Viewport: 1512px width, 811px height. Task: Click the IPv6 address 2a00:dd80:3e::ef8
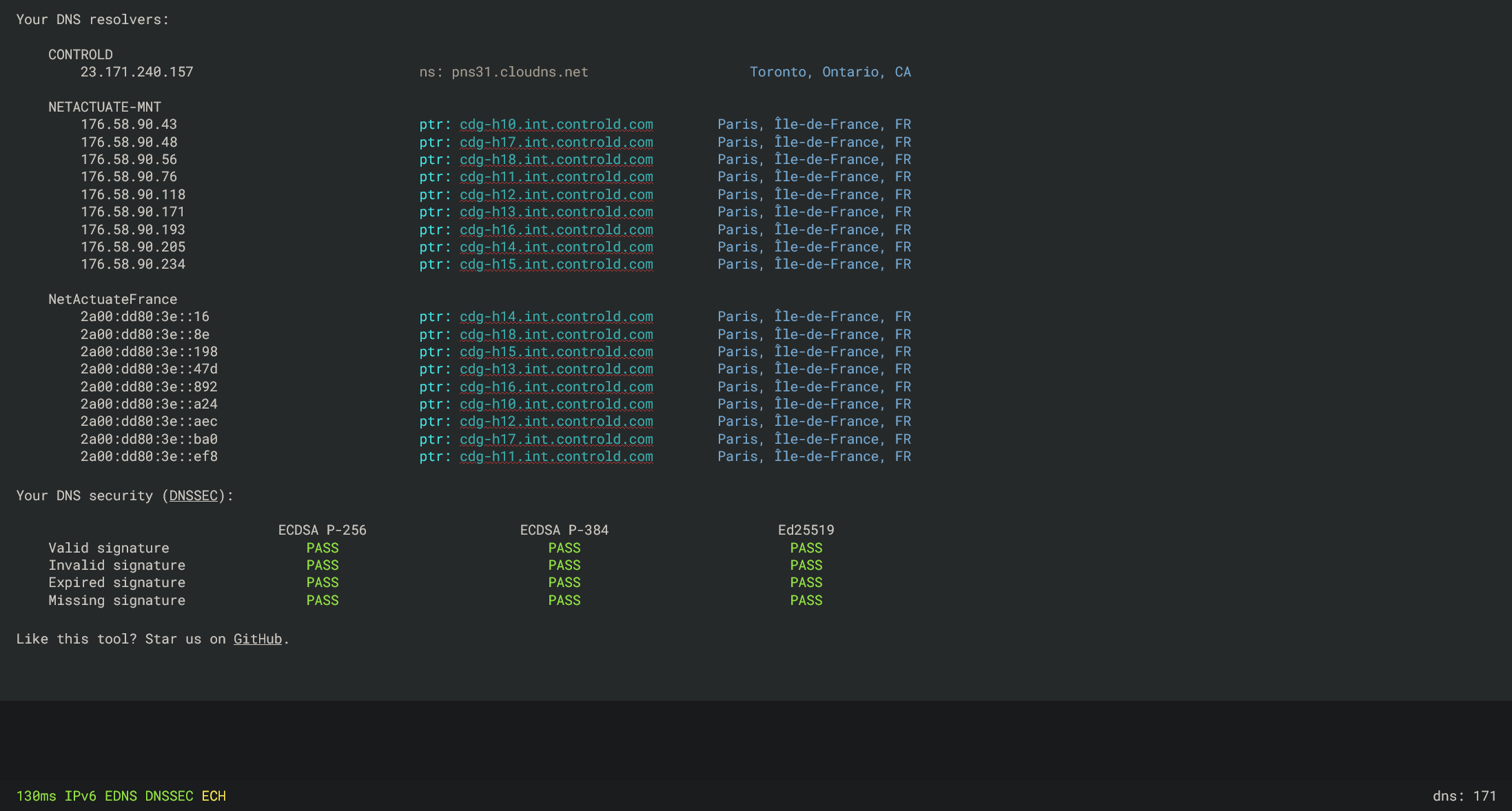(x=149, y=456)
